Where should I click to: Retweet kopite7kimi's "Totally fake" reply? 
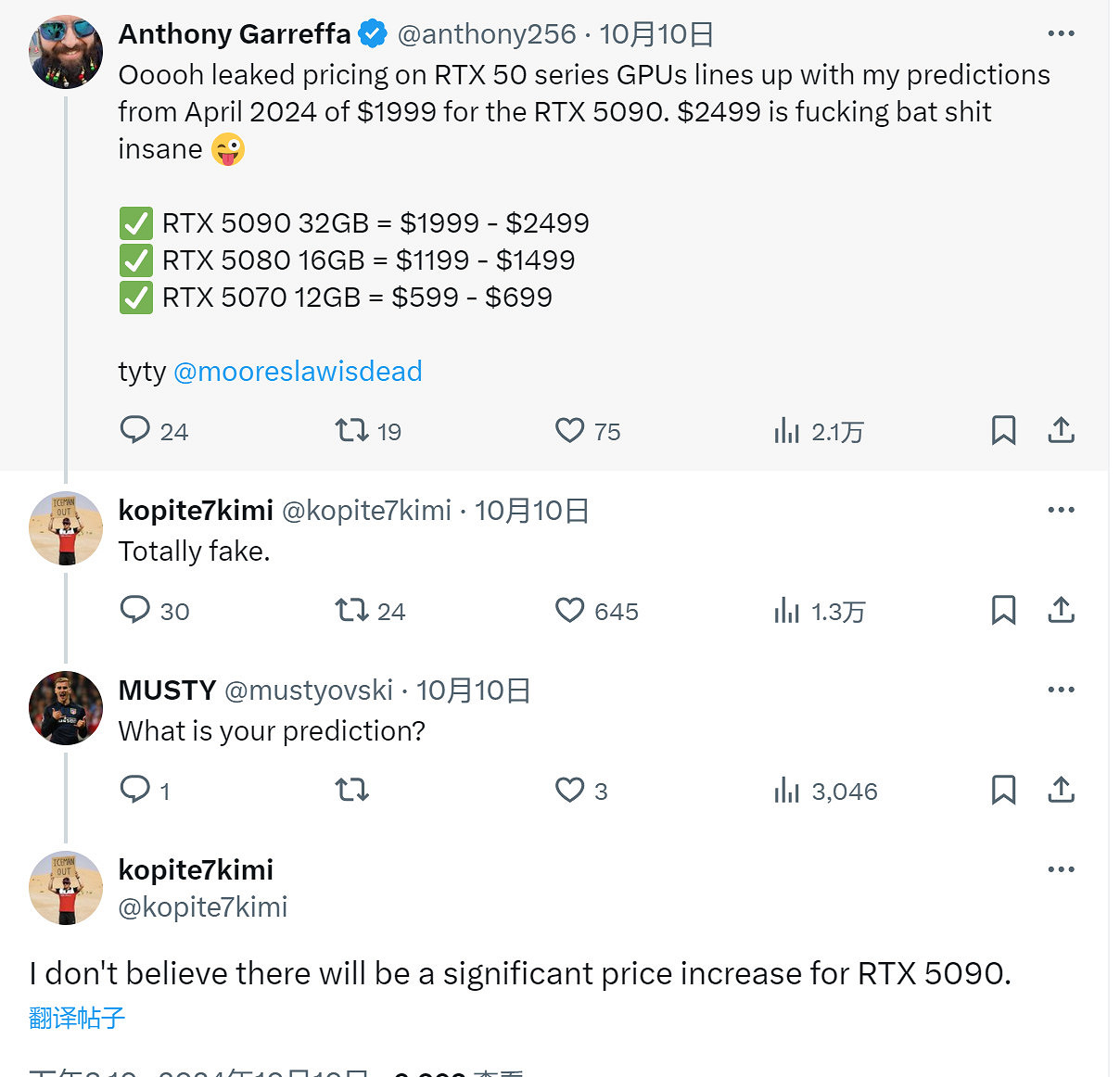[x=351, y=611]
